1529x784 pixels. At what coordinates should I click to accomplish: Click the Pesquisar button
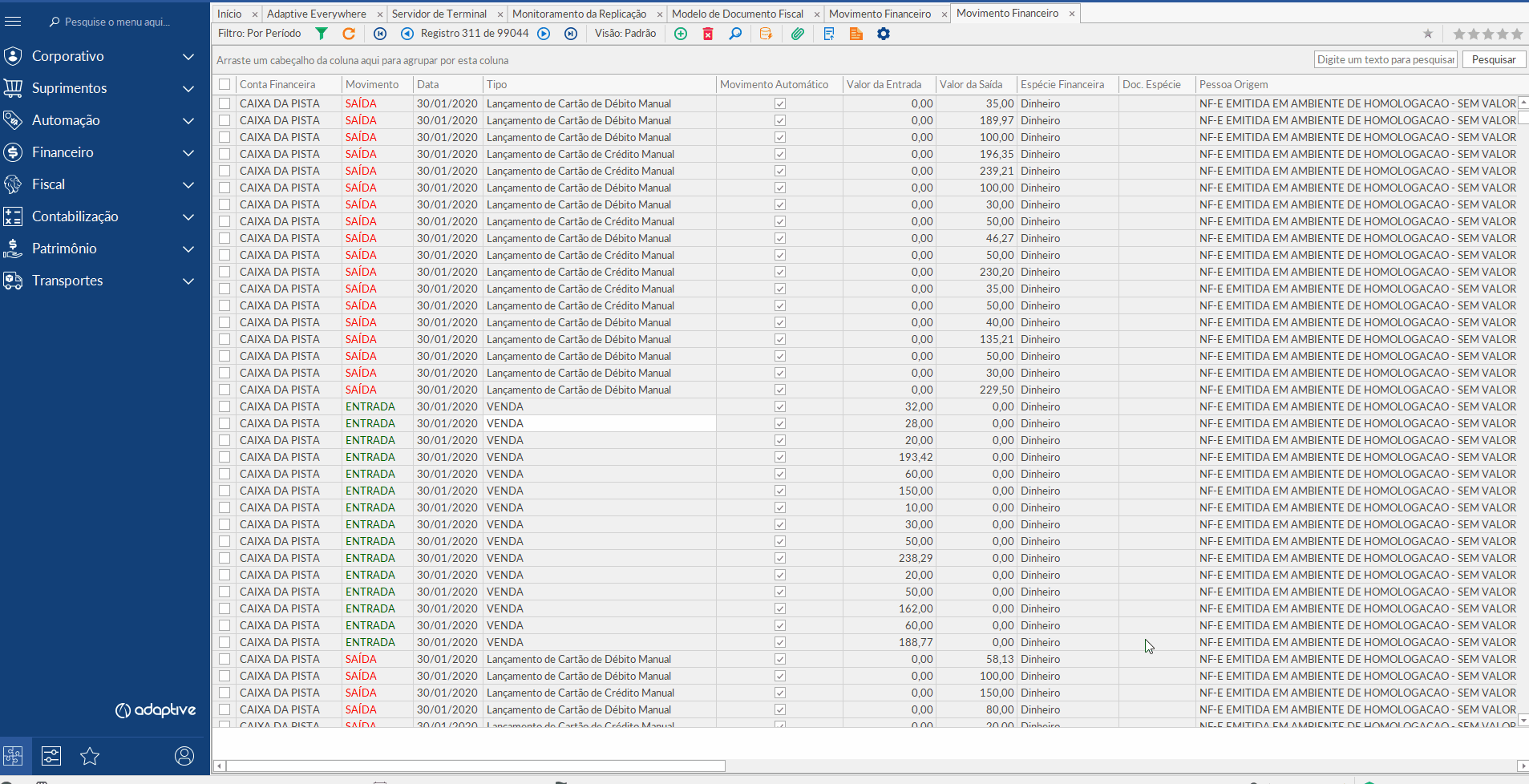(1494, 59)
